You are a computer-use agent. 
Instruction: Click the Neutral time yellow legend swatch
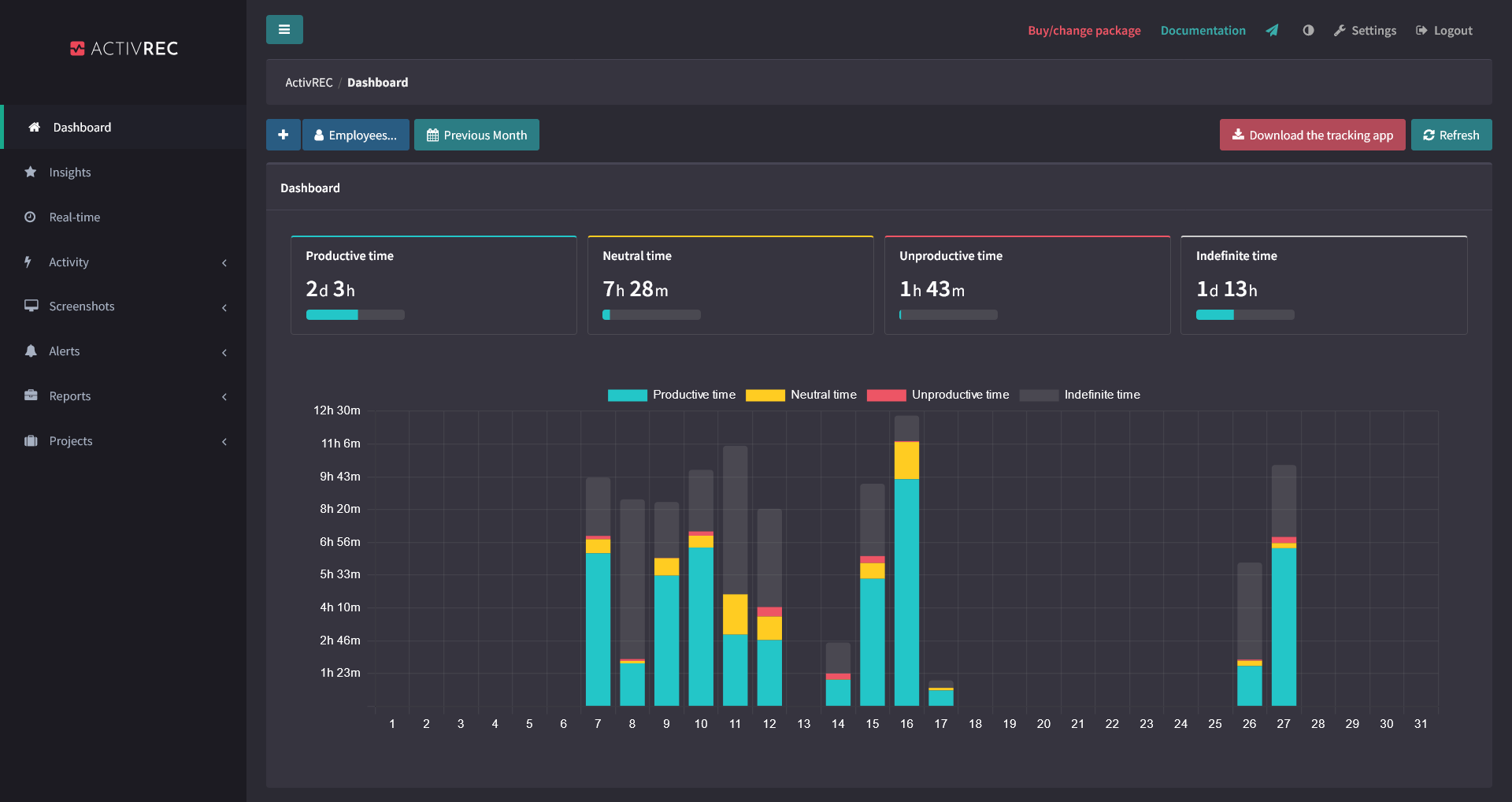765,395
